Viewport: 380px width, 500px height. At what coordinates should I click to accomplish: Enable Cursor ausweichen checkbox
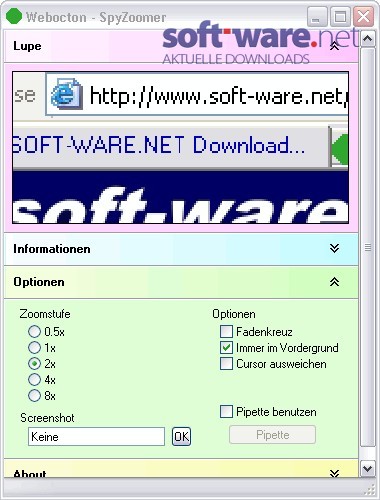(226, 364)
